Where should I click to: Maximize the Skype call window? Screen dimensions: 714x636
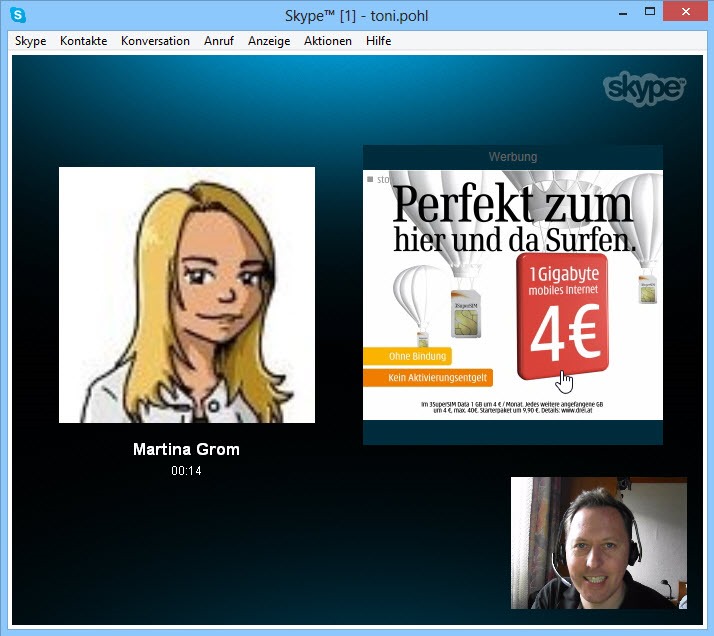point(650,12)
